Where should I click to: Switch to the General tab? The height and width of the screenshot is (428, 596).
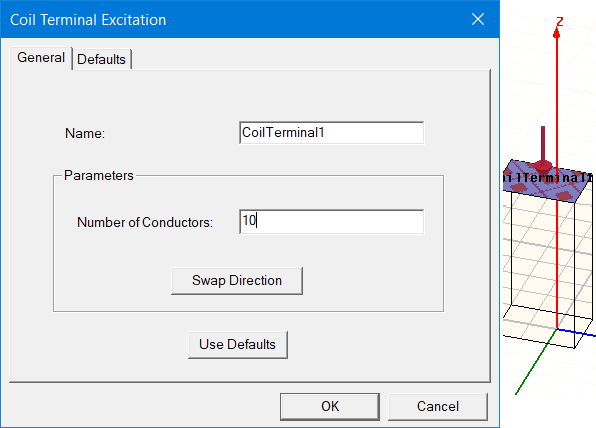pos(41,58)
